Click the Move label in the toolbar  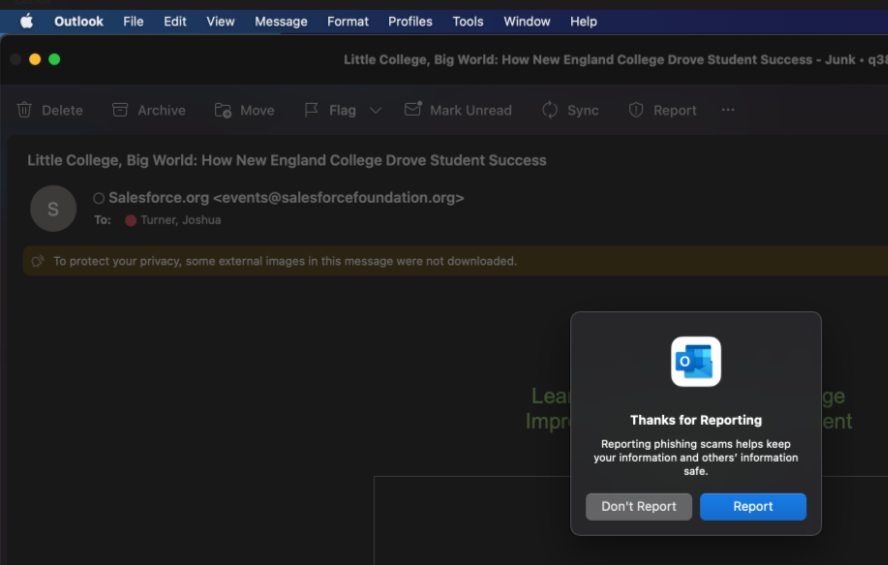257,110
